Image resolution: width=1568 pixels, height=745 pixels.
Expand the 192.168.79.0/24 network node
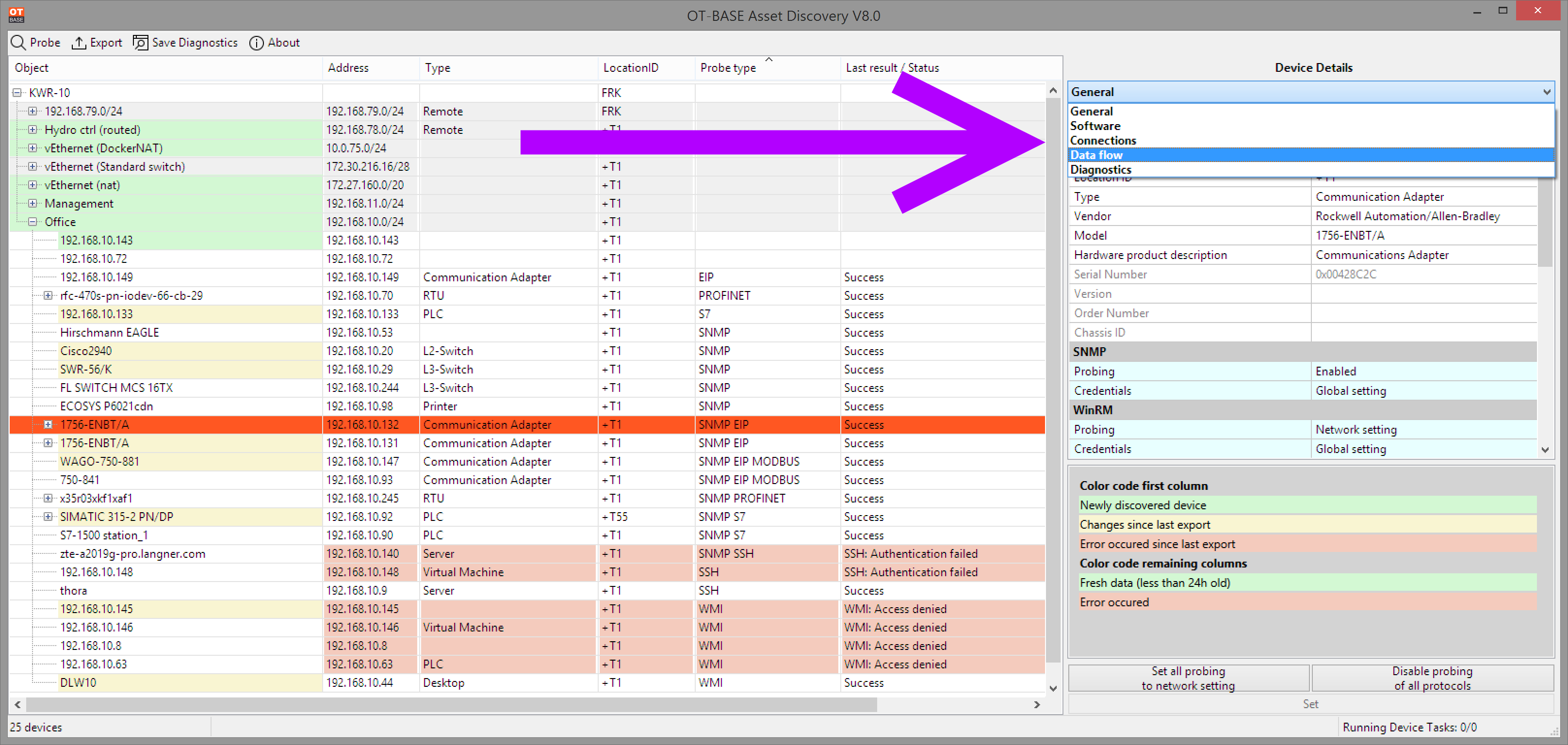point(33,111)
